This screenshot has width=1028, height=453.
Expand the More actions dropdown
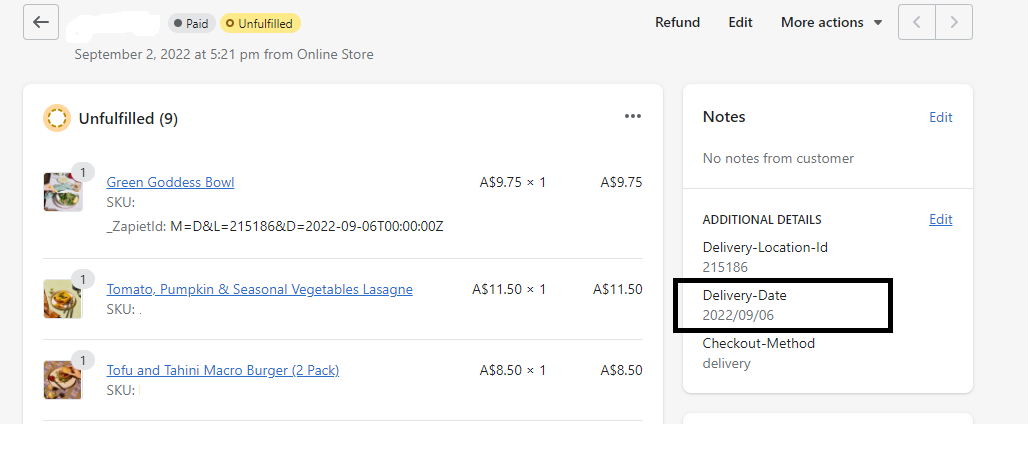tap(831, 22)
